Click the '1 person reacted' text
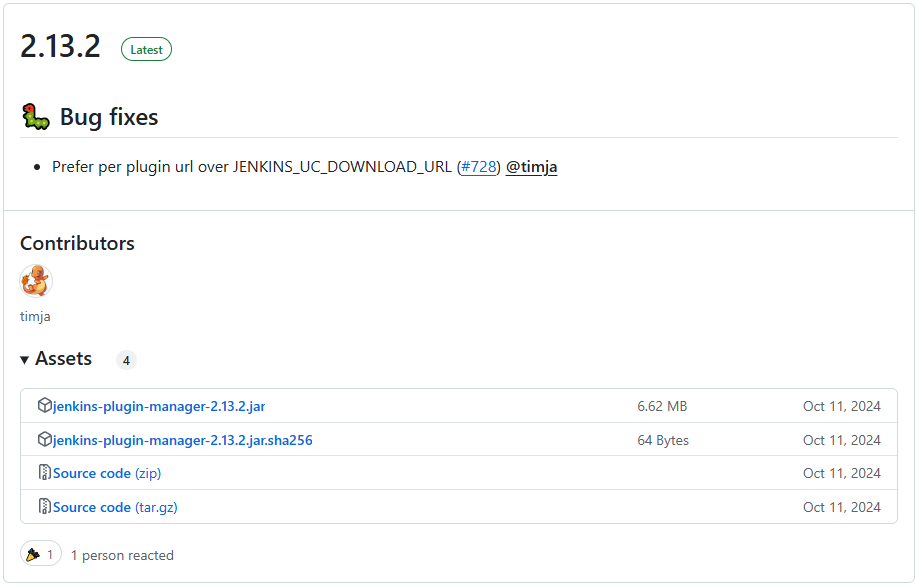Image resolution: width=916 pixels, height=586 pixels. click(x=122, y=556)
